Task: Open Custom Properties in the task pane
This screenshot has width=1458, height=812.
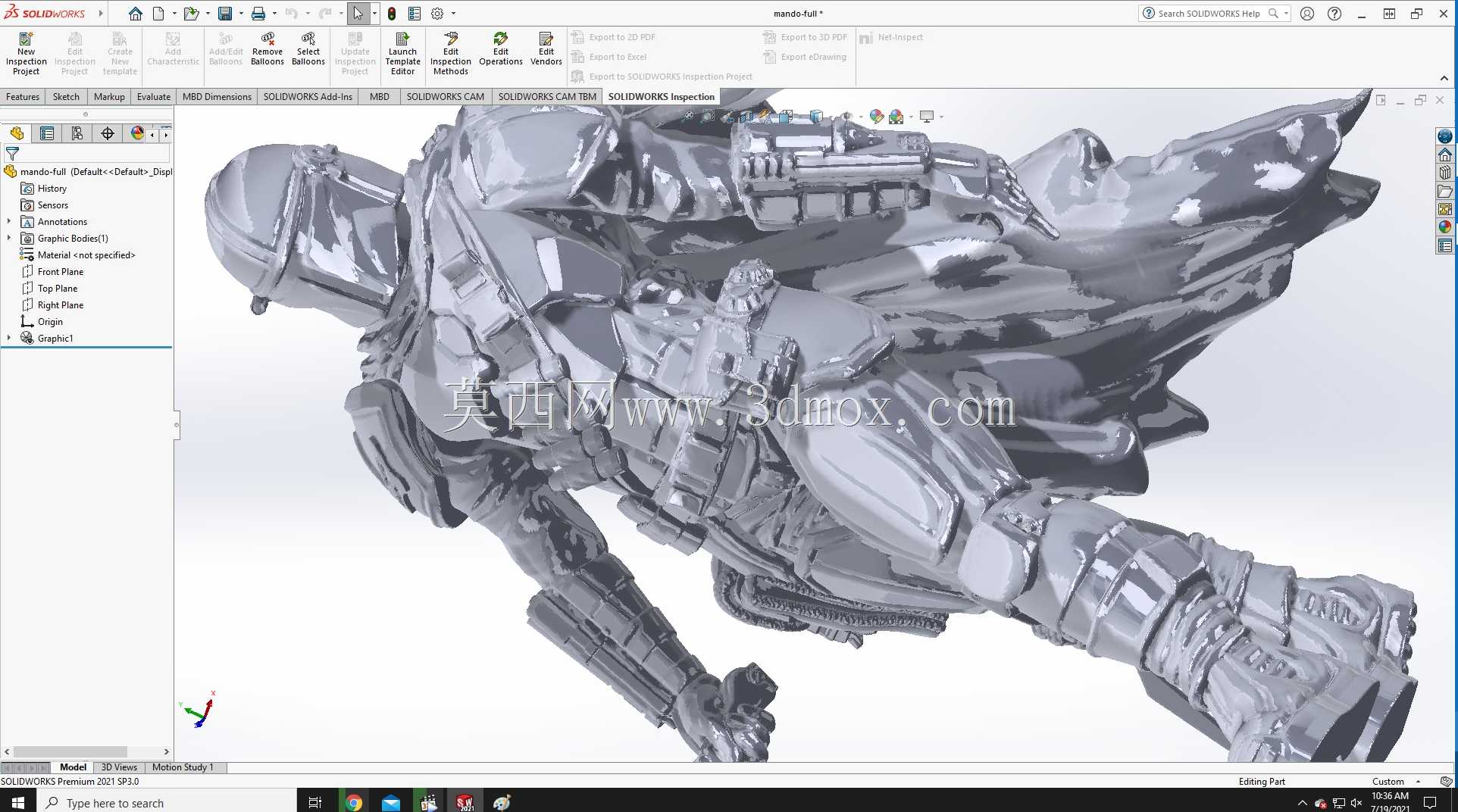Action: point(1445,245)
